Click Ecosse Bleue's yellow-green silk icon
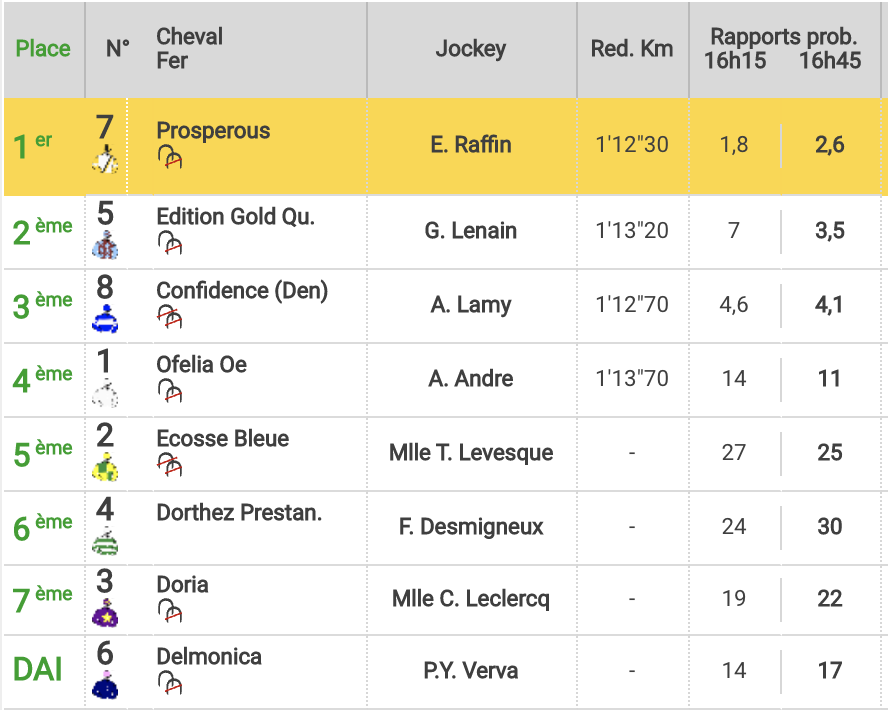The width and height of the screenshot is (888, 710). tap(105, 467)
